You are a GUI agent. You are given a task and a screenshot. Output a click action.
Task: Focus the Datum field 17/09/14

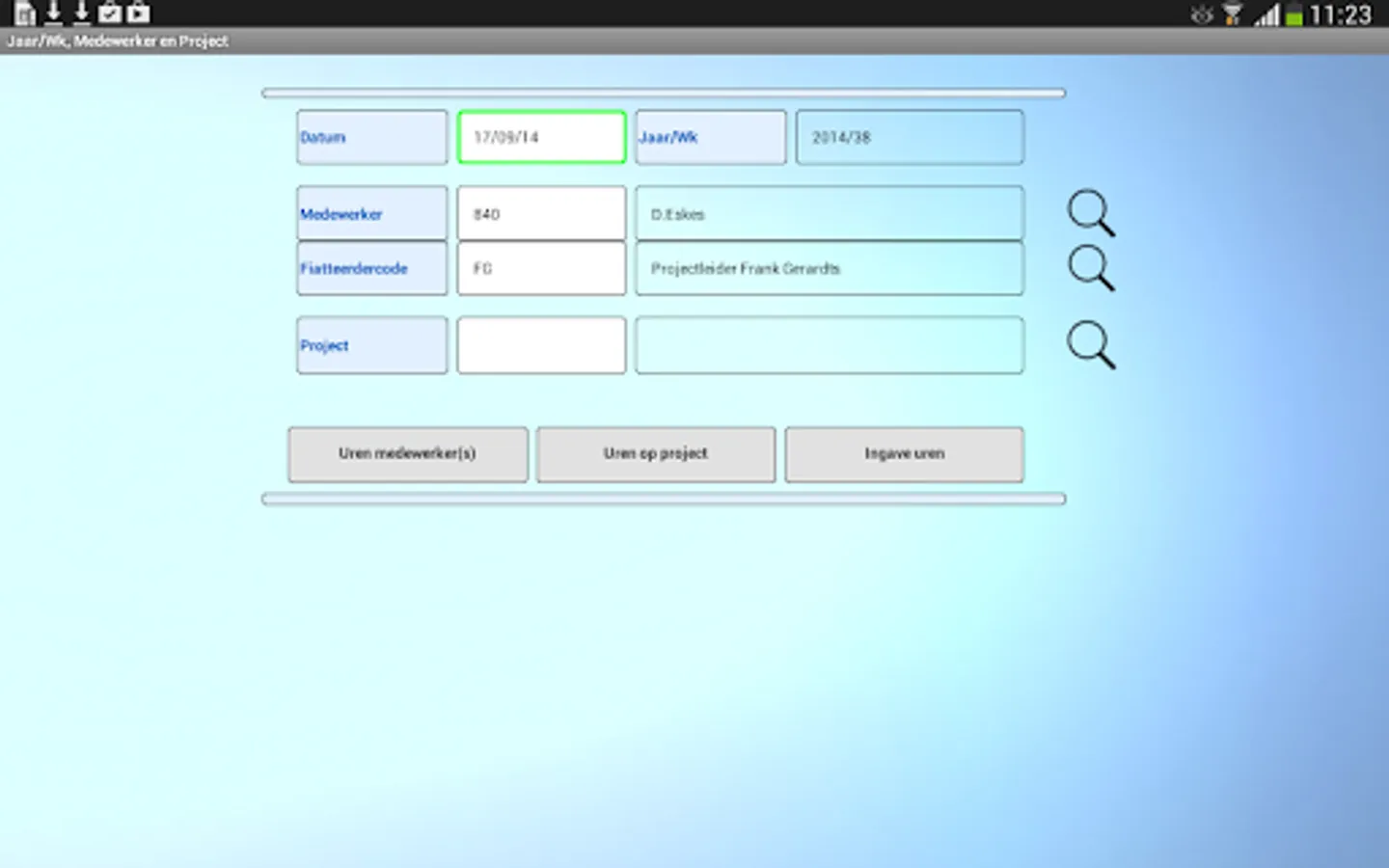[x=541, y=137]
